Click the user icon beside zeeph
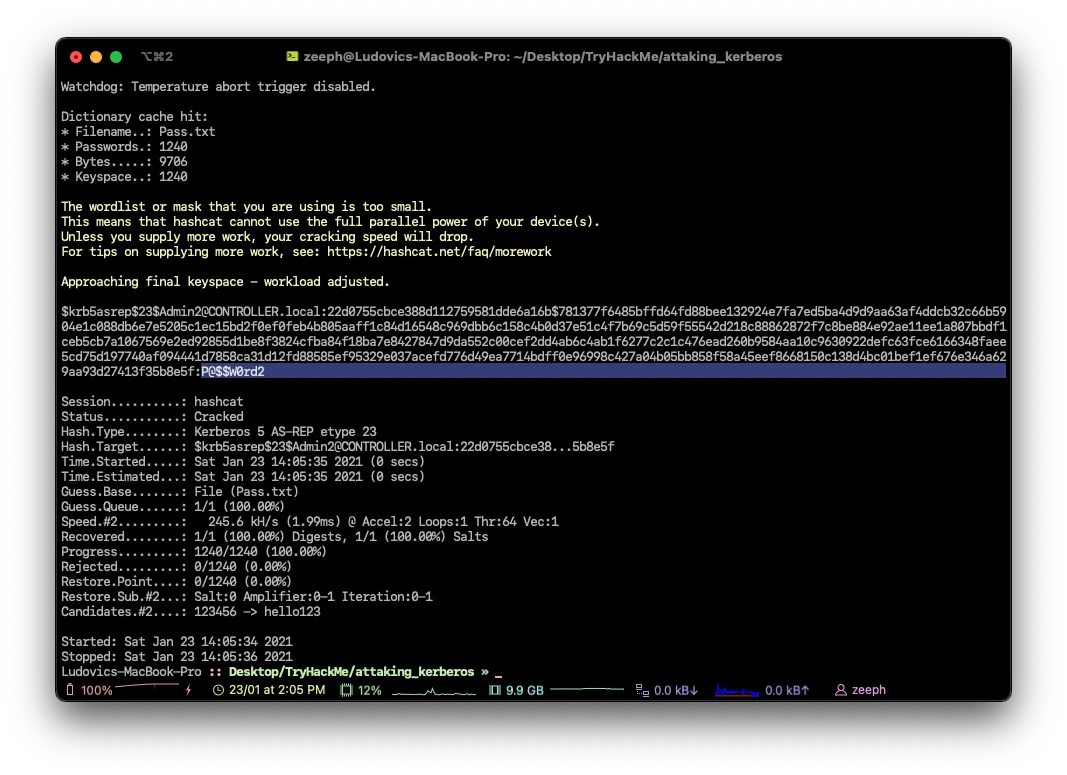Screen dimensions: 1067x775 [x=840, y=690]
